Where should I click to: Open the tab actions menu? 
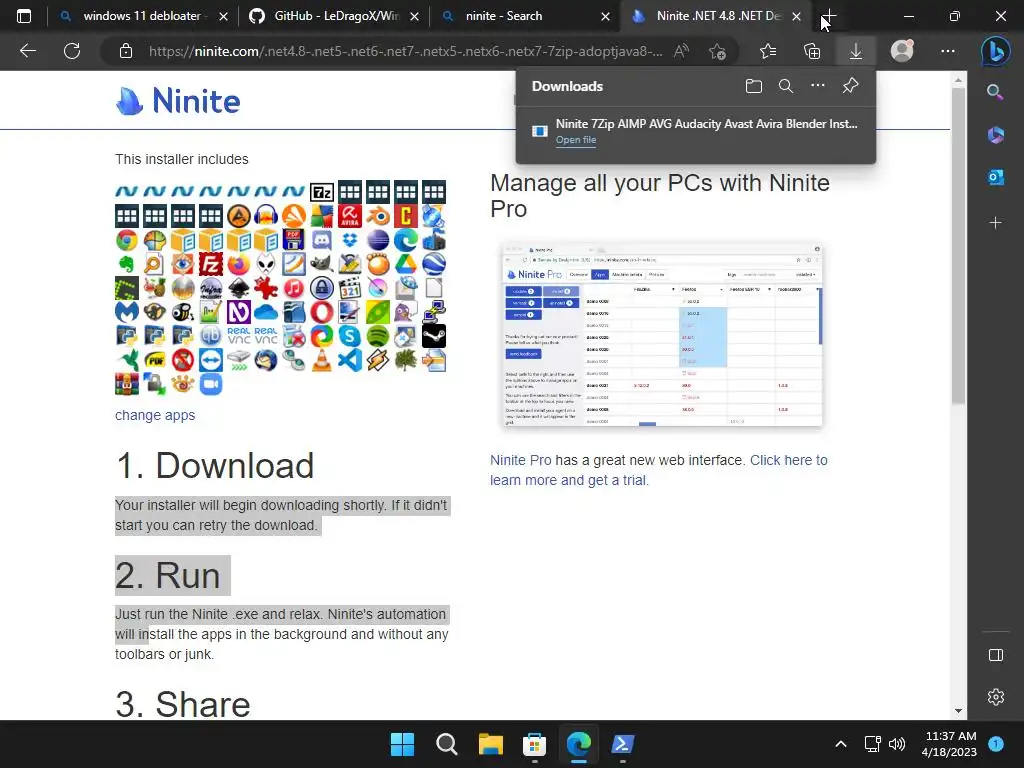[24, 16]
